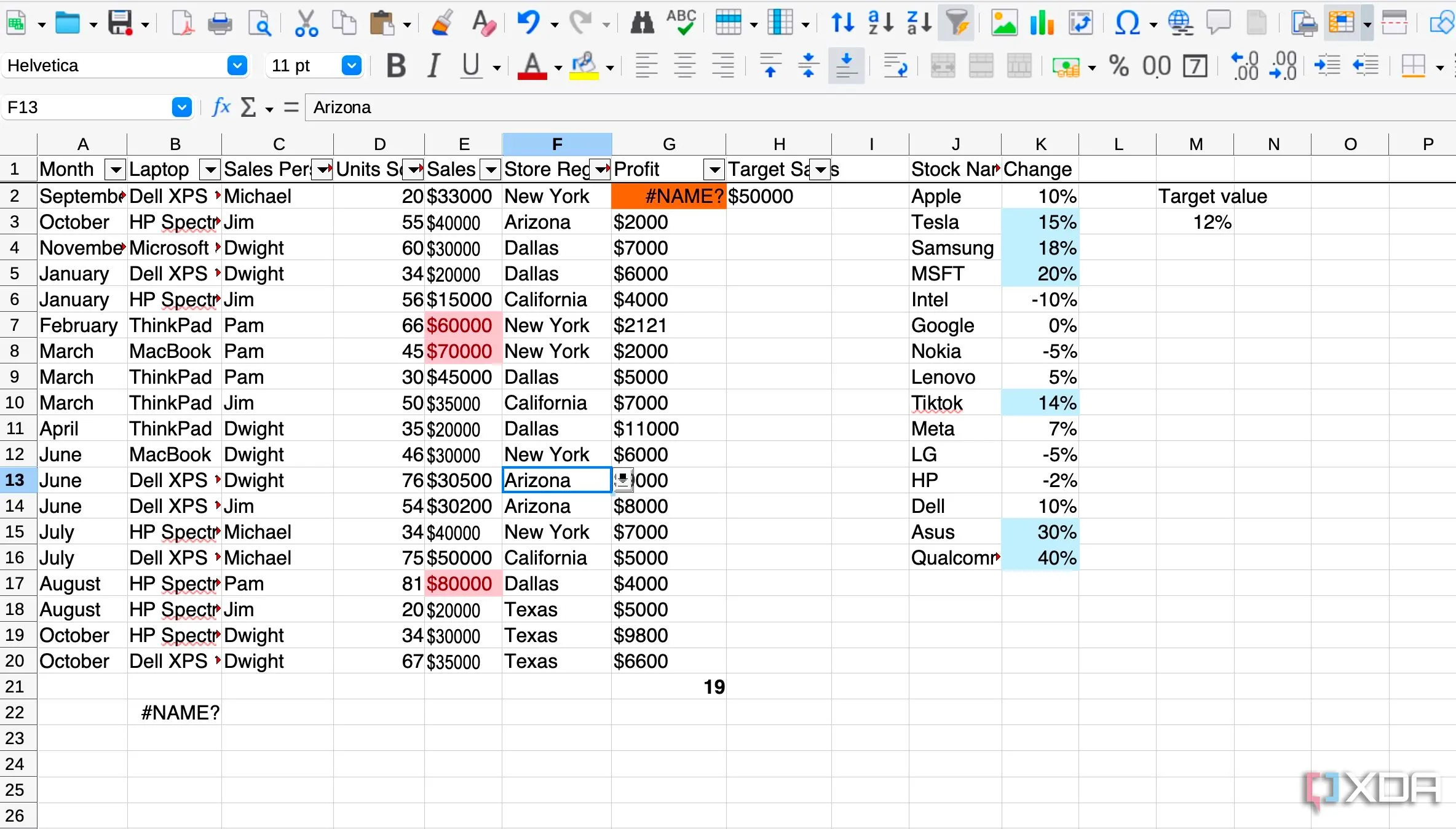Toggle AutoFilter funnel button
This screenshot has height=829, width=1456.
(957, 23)
